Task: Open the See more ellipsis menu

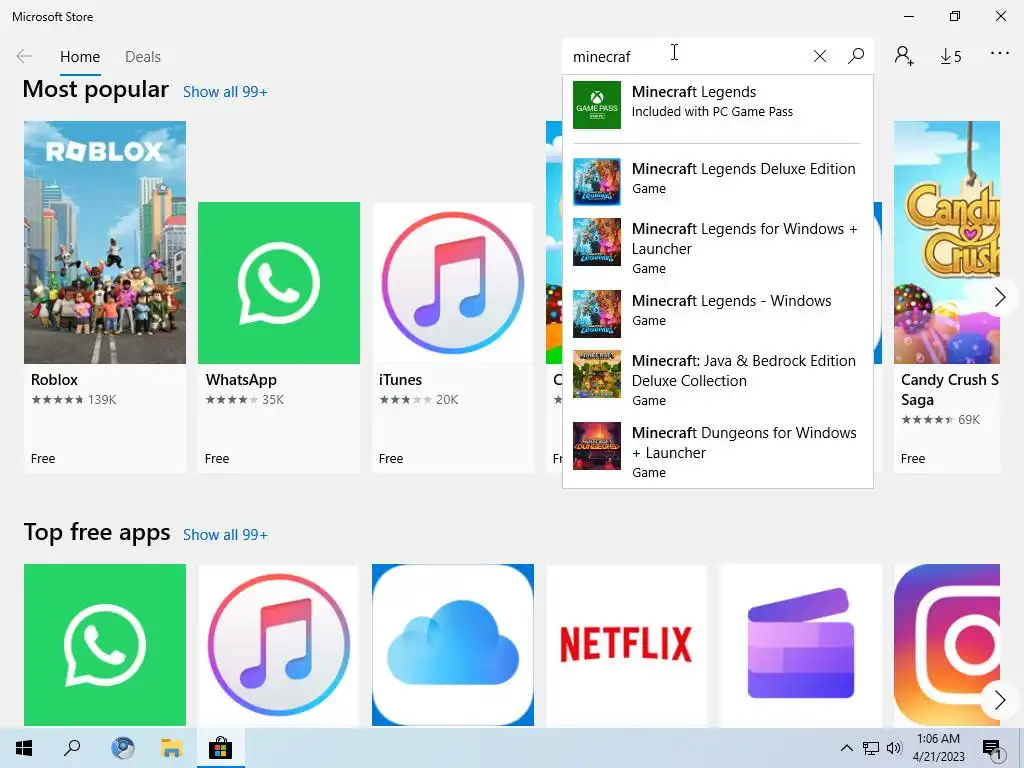Action: pos(1000,54)
